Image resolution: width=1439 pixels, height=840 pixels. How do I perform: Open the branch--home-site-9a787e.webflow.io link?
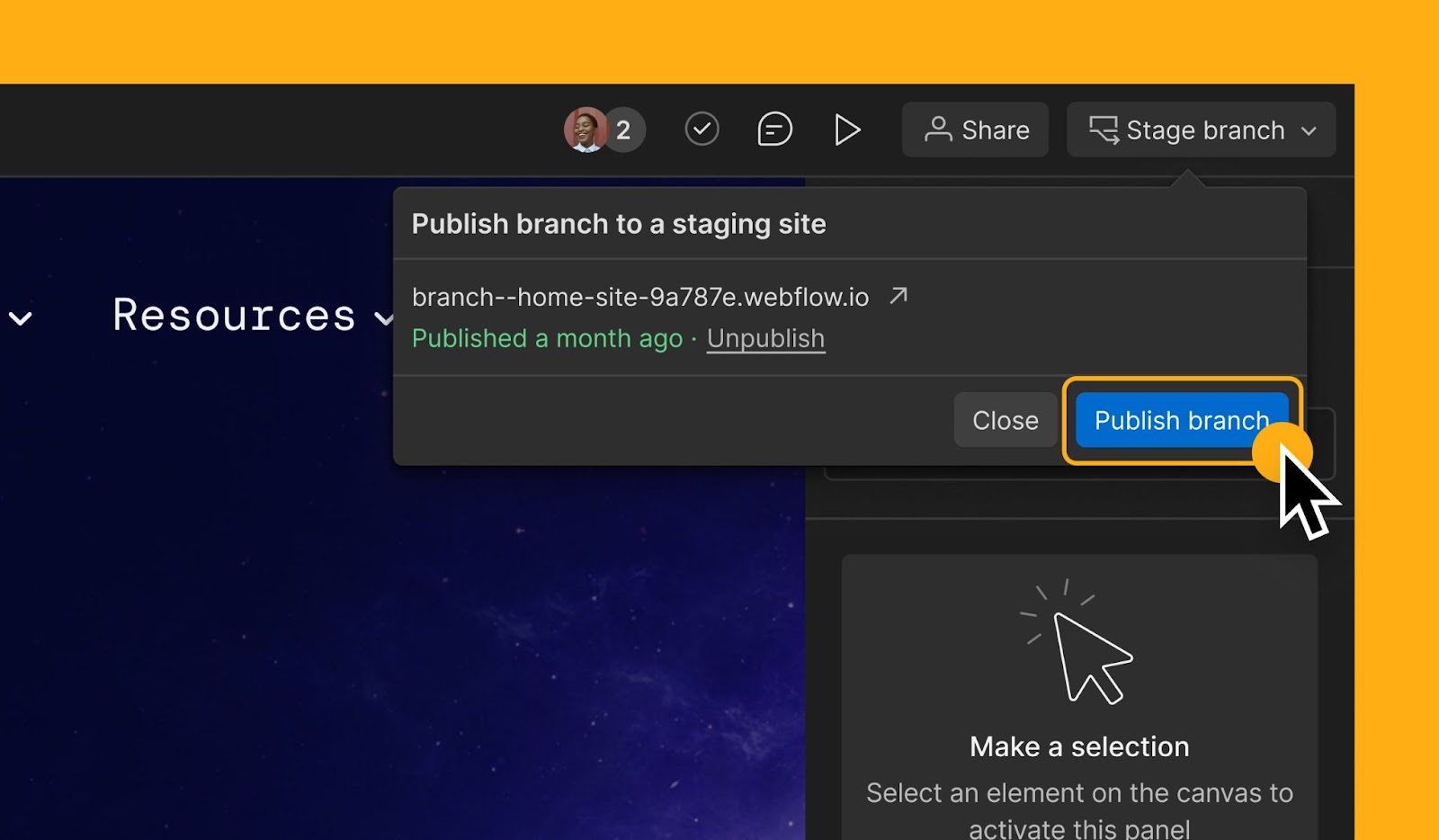[x=640, y=297]
